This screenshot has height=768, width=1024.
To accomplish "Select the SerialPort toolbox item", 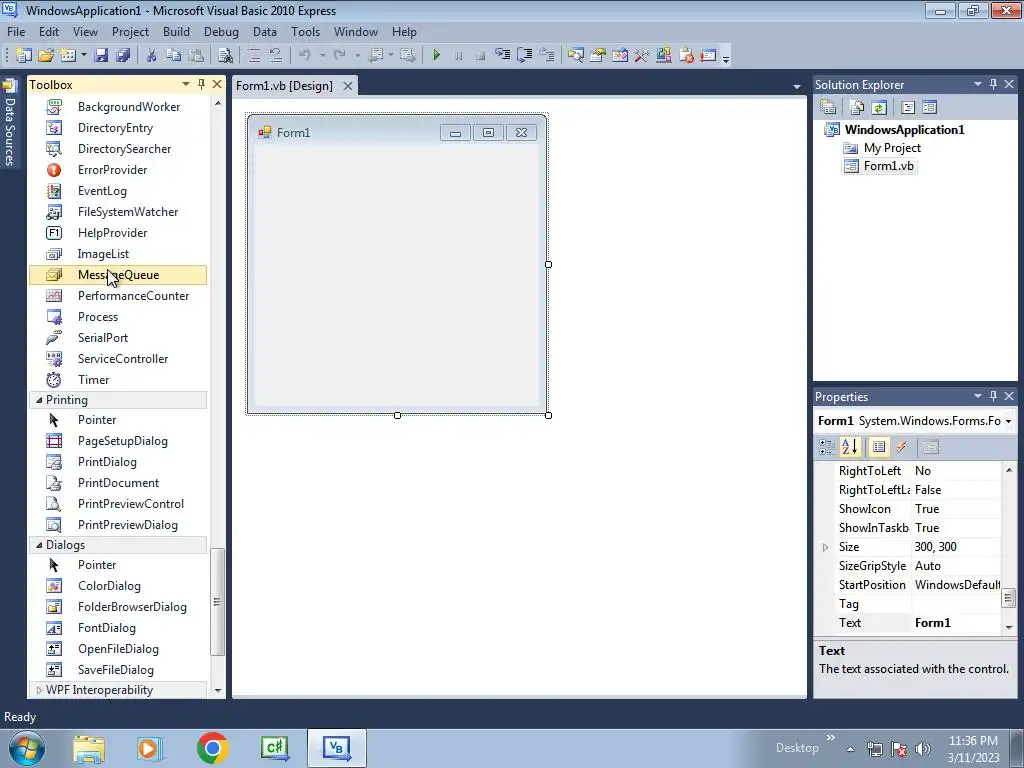I will (118, 338).
